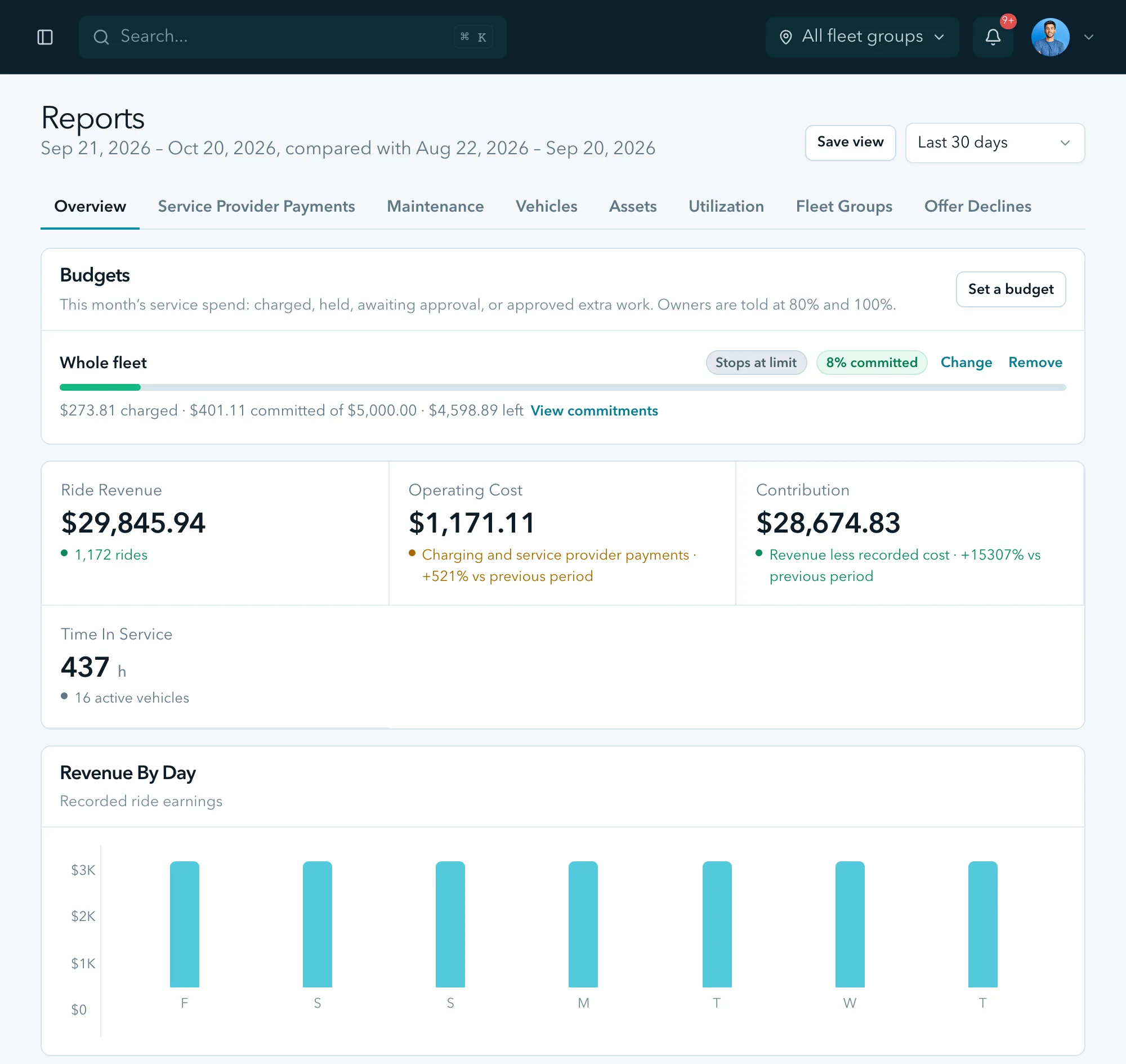Image resolution: width=1126 pixels, height=1064 pixels.
Task: Open the Assets tab
Action: pos(632,207)
